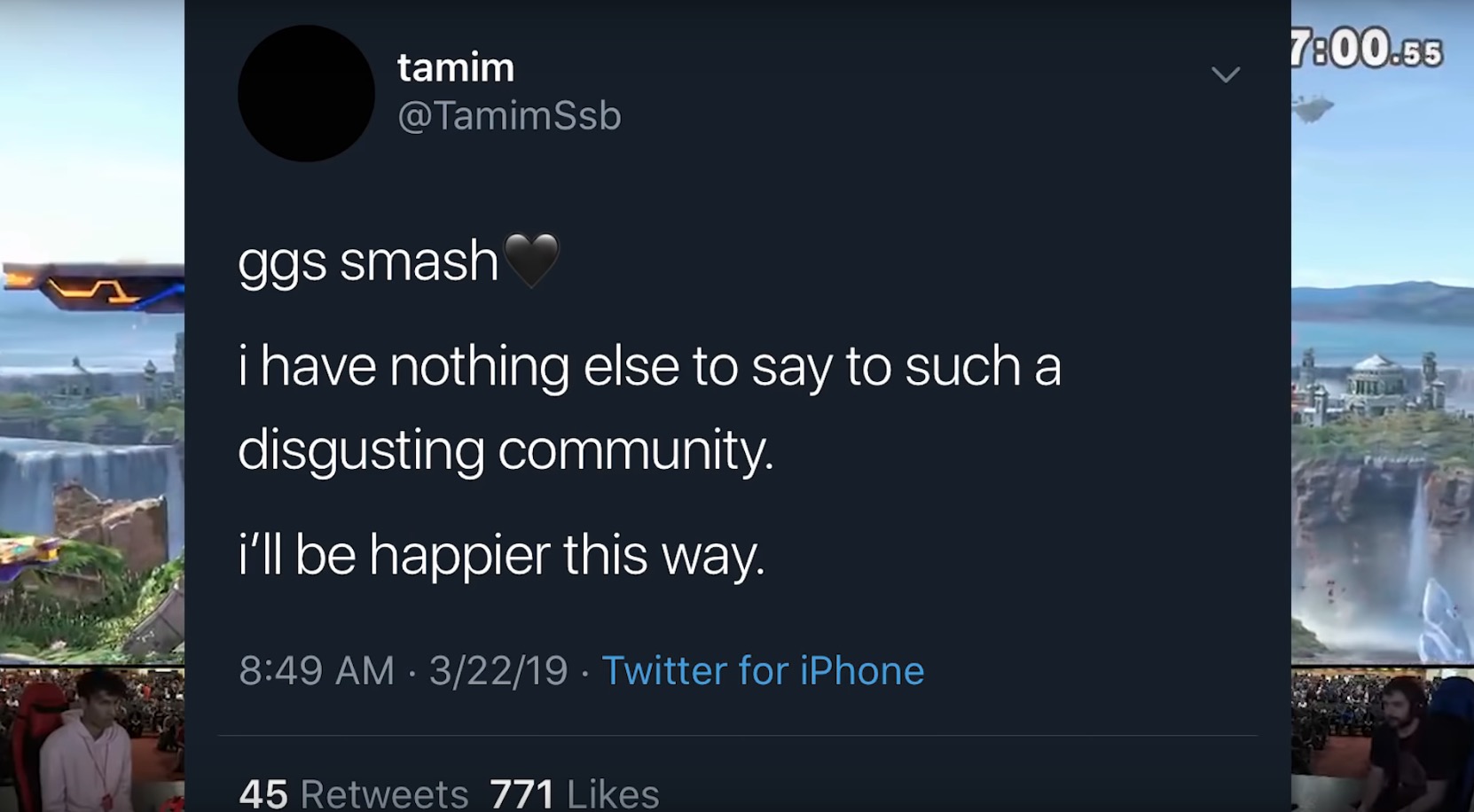Select the right player webcam thumbnail
Viewport: 1474px width, 812px height.
(1382, 739)
